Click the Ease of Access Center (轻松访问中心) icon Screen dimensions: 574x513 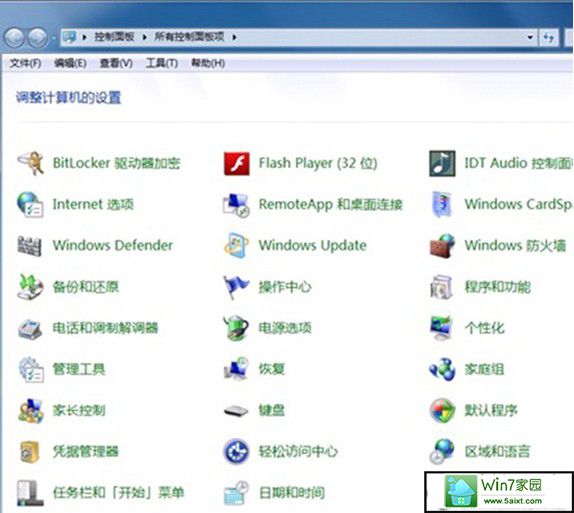[x=236, y=451]
